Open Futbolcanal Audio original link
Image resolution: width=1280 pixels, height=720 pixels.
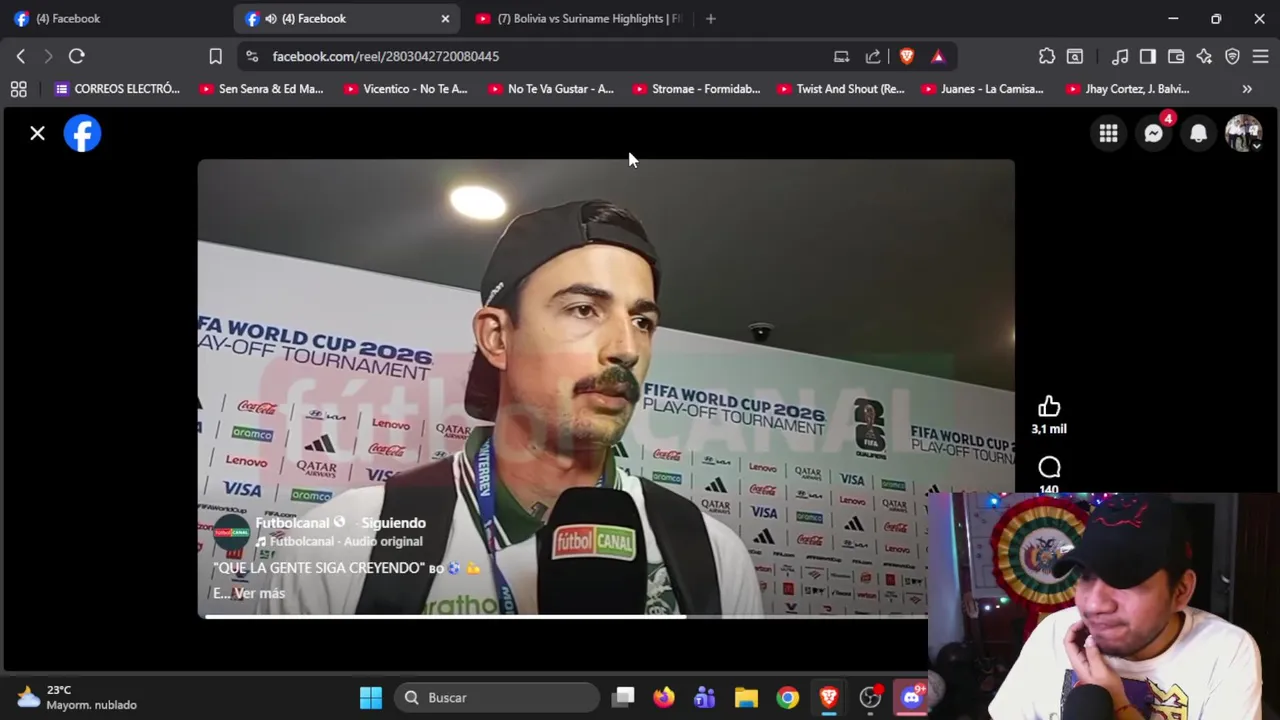pyautogui.click(x=346, y=541)
